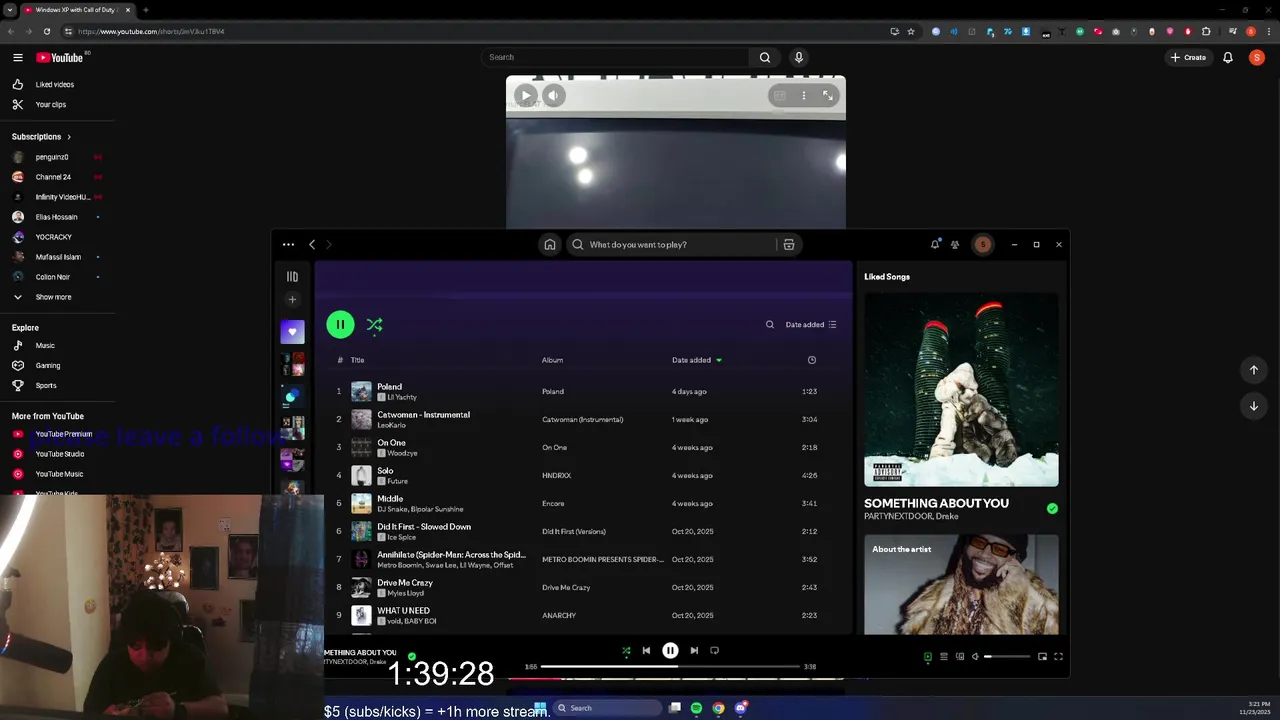This screenshot has height=720, width=1280.
Task: Sort by Title column header
Action: 357,360
